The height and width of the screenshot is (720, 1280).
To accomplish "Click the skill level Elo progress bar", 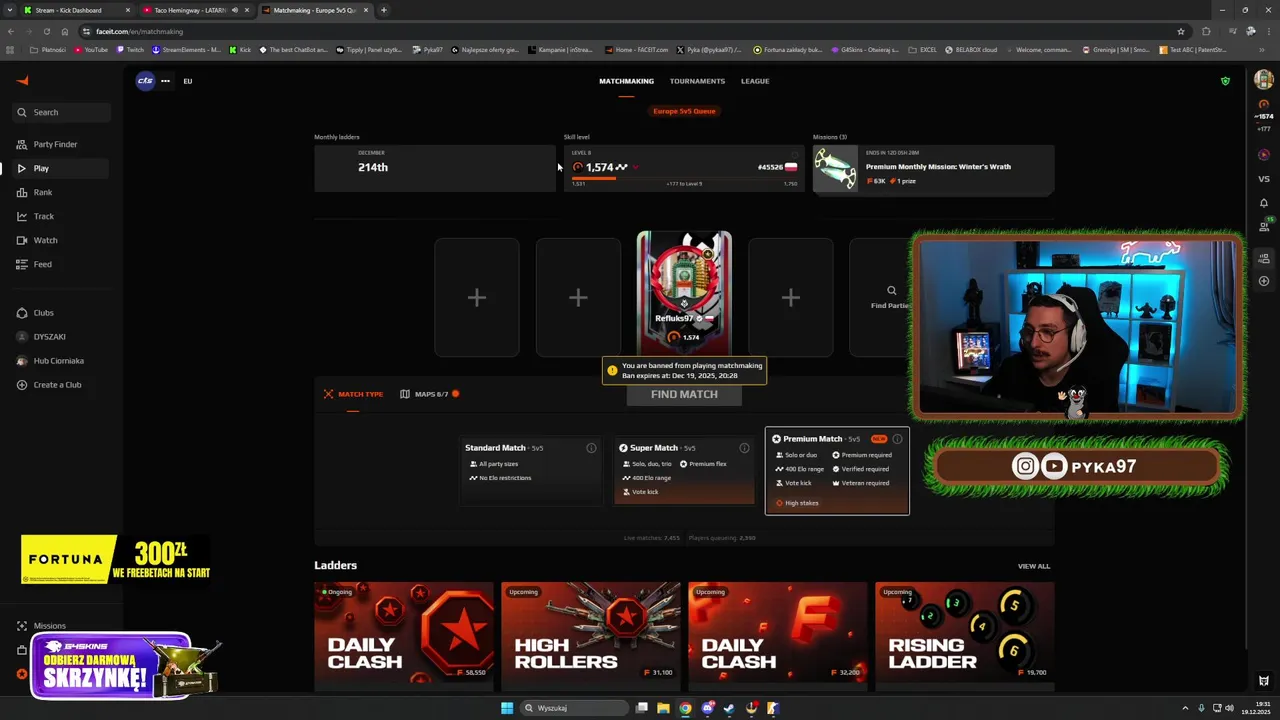I will 684,179.
